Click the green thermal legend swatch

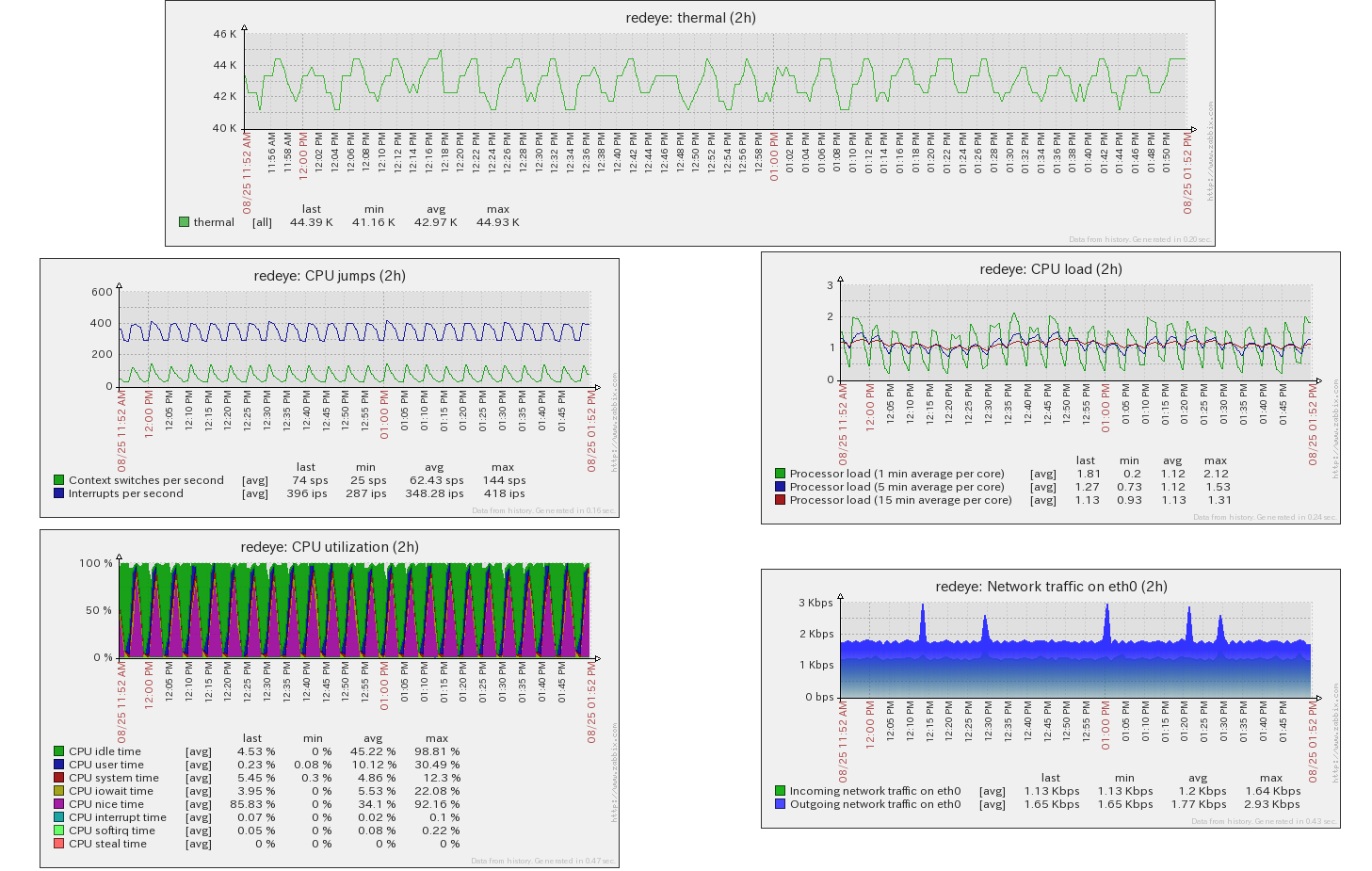coord(184,222)
